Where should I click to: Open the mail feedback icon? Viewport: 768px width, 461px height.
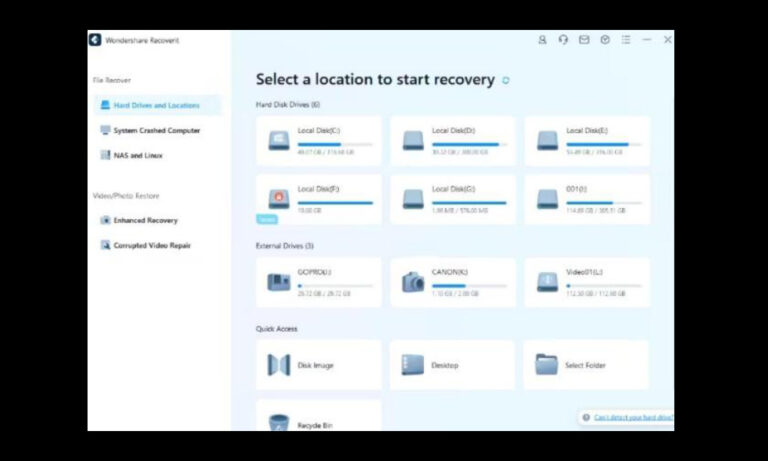click(584, 40)
